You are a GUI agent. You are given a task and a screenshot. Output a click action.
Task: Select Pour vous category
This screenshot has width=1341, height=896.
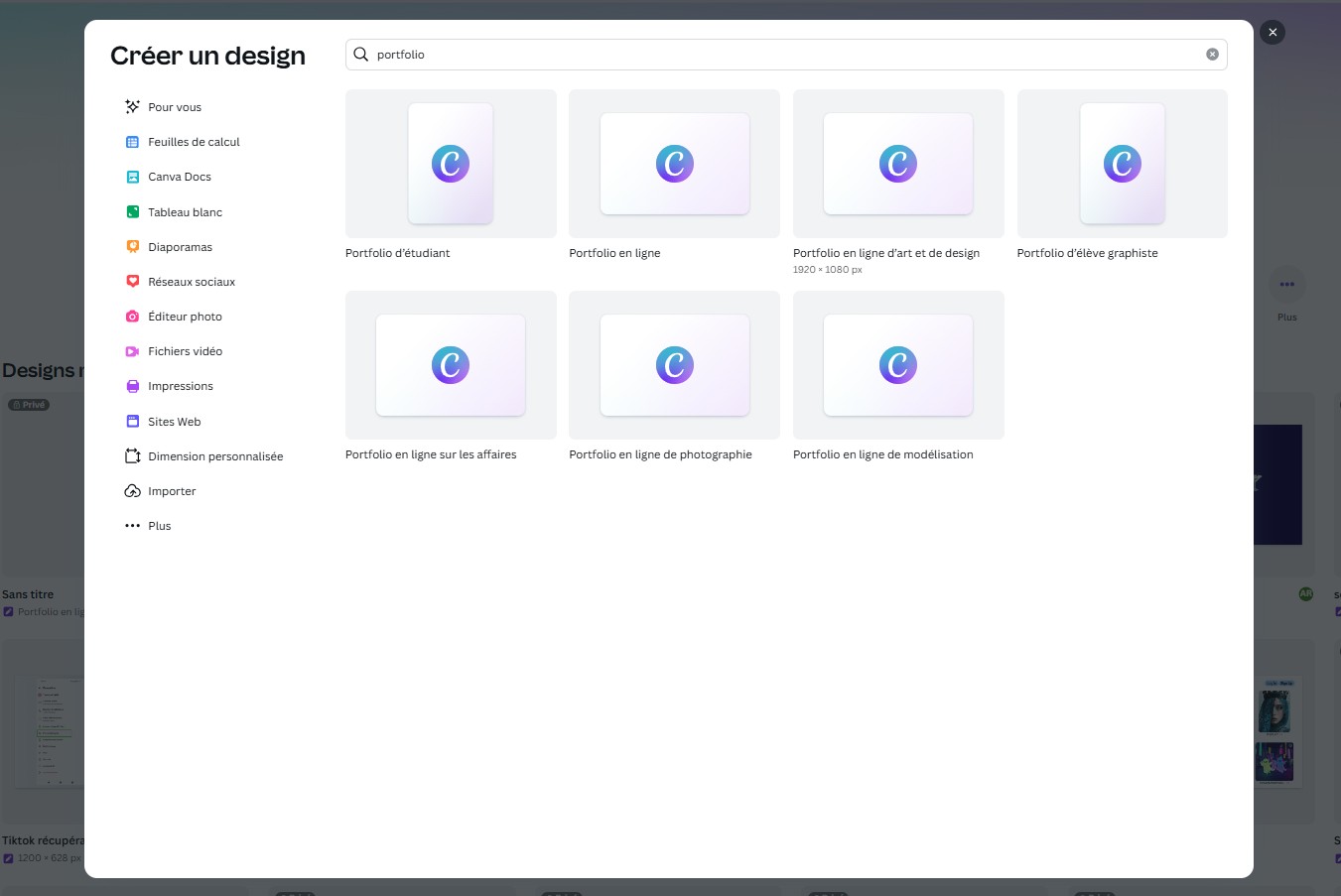click(x=175, y=107)
